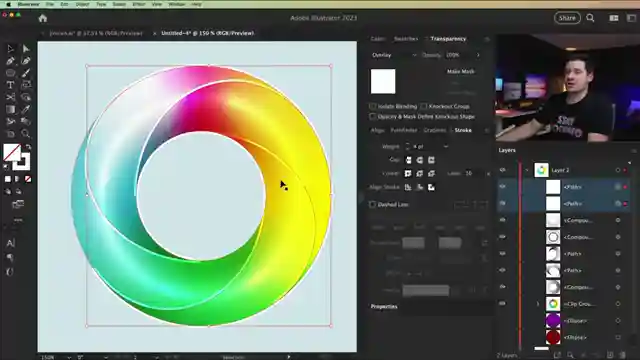
Task: Check Opacity & Mask Define Knockout Shape
Action: click(x=372, y=116)
